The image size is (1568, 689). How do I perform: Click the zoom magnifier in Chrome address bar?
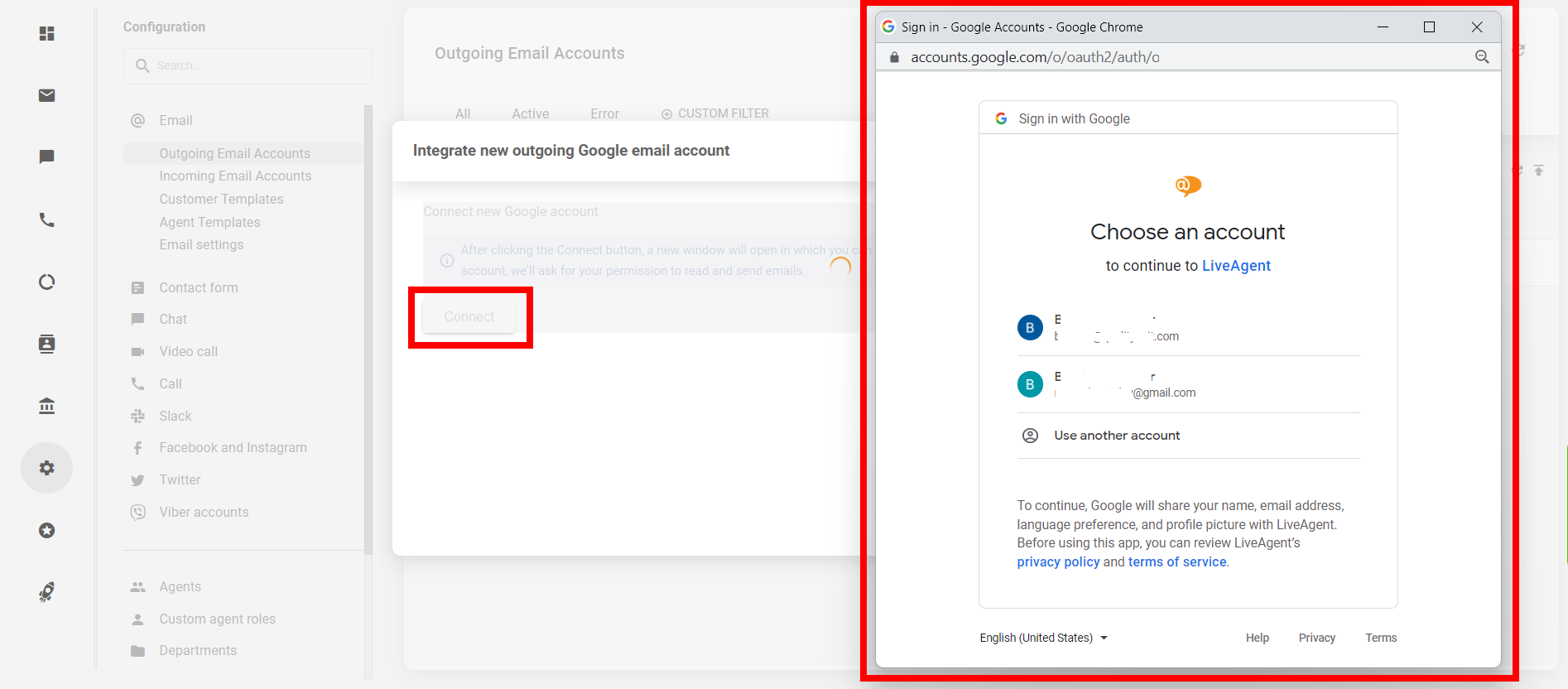click(x=1482, y=57)
